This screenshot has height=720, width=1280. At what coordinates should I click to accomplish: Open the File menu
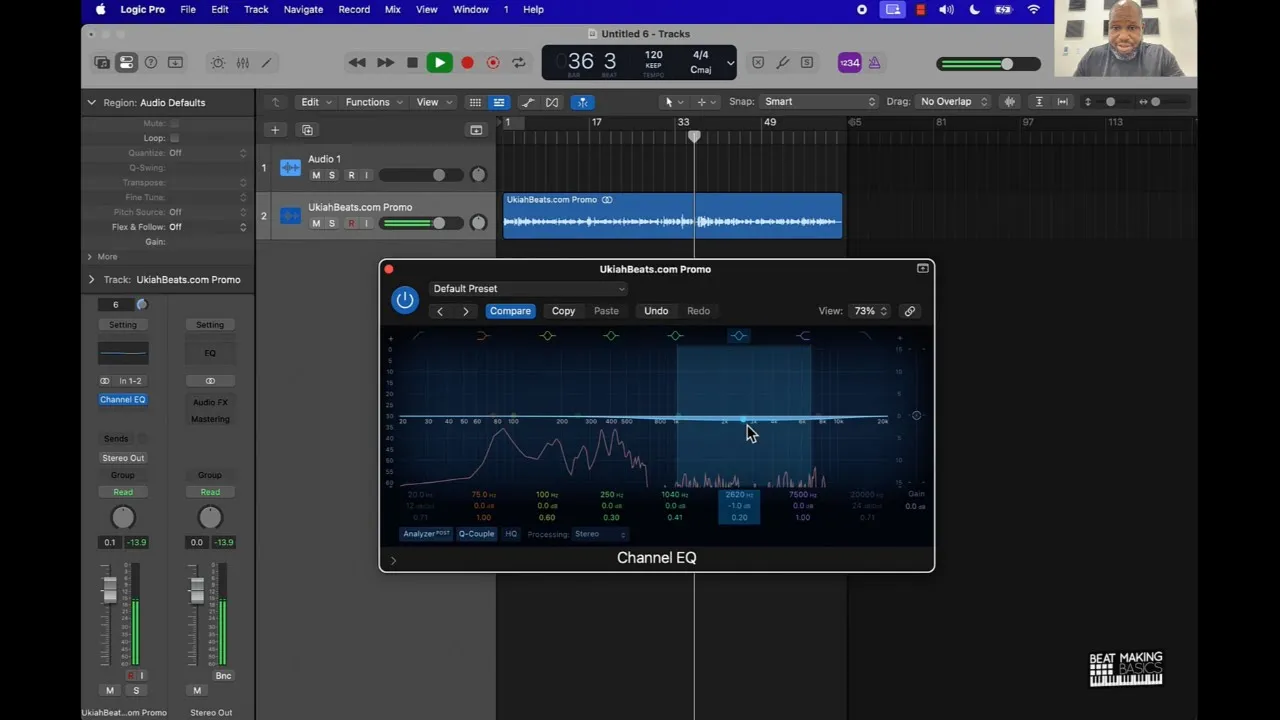188,9
